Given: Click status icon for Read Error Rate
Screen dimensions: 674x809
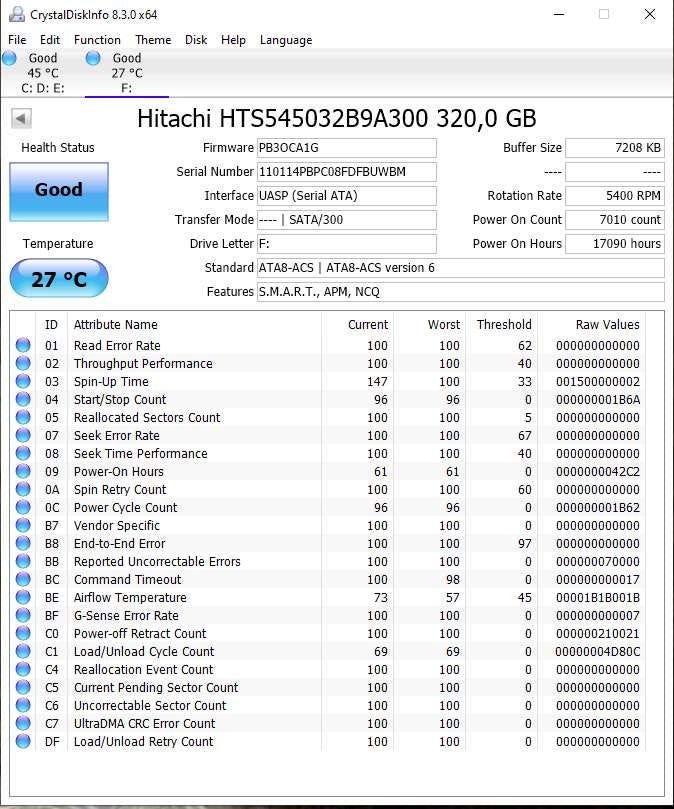Looking at the screenshot, I should point(23,345).
